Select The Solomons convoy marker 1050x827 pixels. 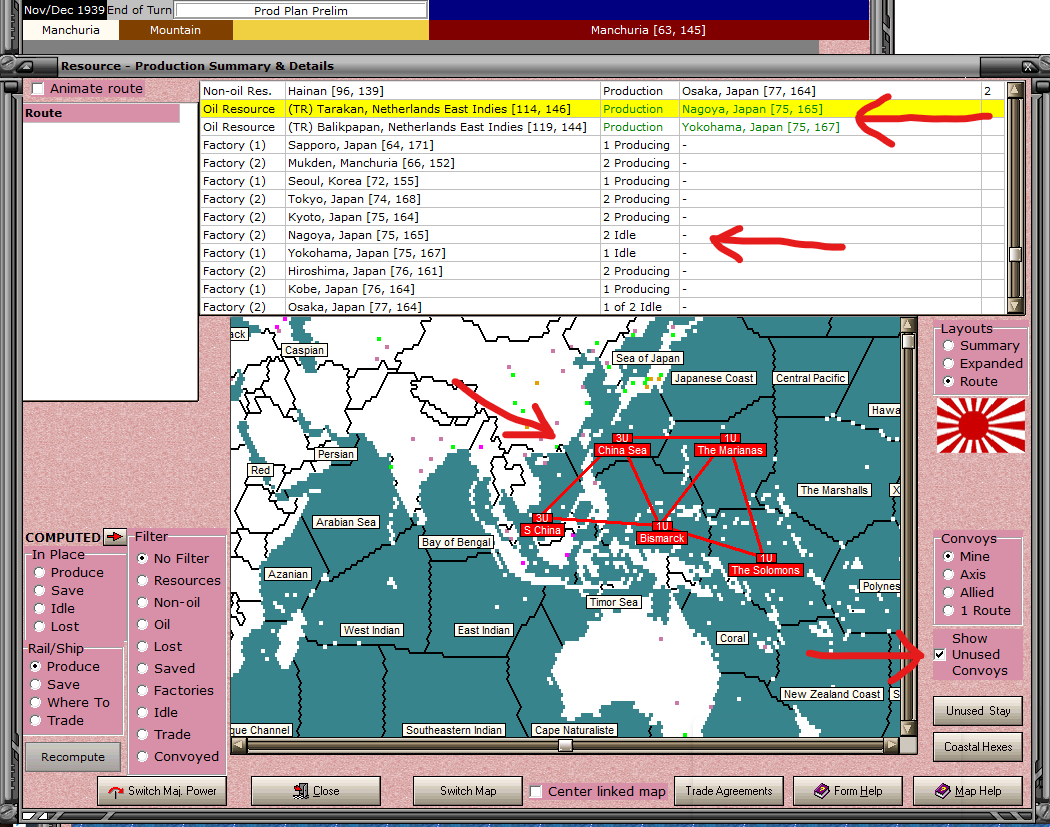click(765, 565)
